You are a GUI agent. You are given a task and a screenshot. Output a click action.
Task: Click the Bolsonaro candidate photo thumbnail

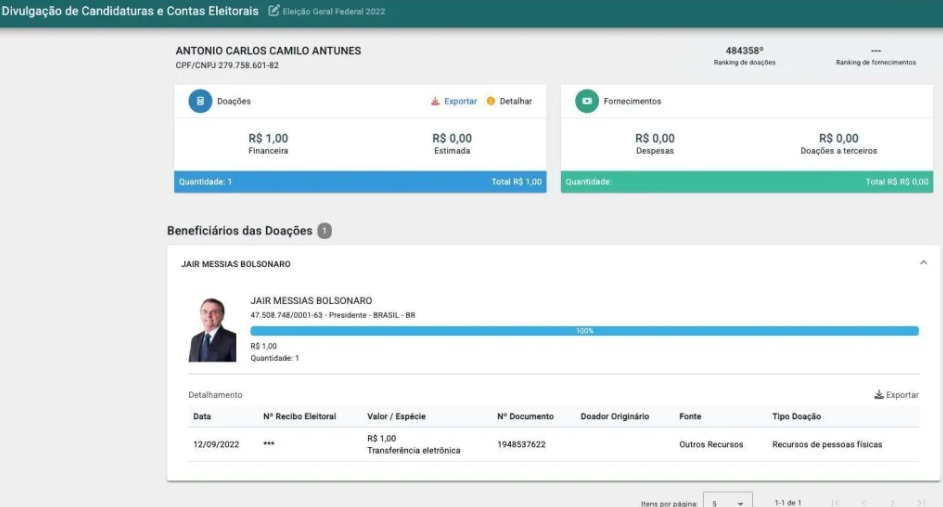pyautogui.click(x=212, y=330)
